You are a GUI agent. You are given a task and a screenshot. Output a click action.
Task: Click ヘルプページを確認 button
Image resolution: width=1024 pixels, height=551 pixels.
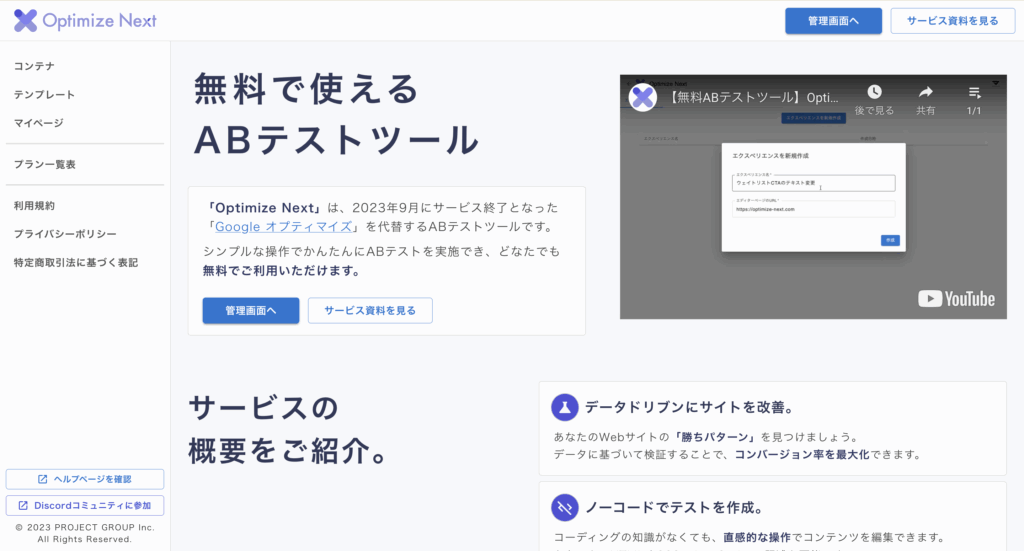(85, 479)
